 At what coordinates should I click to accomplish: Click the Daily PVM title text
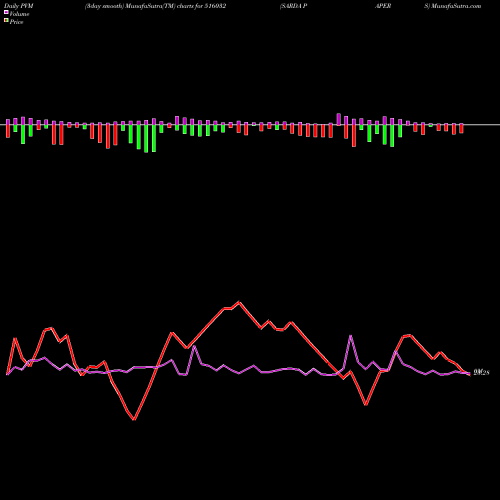pos(20,6)
